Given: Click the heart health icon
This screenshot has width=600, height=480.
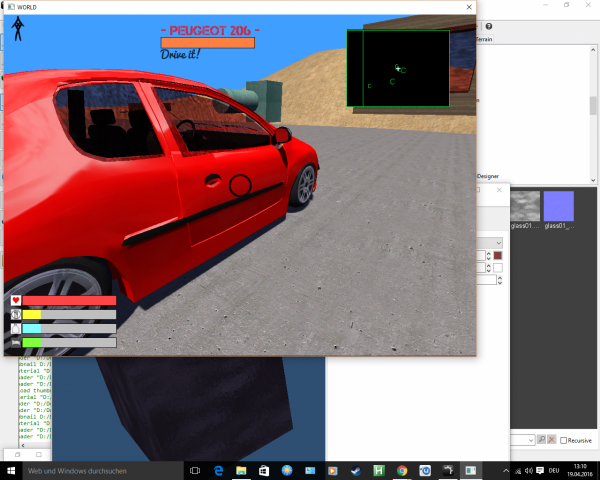Looking at the screenshot, I should 16,300.
